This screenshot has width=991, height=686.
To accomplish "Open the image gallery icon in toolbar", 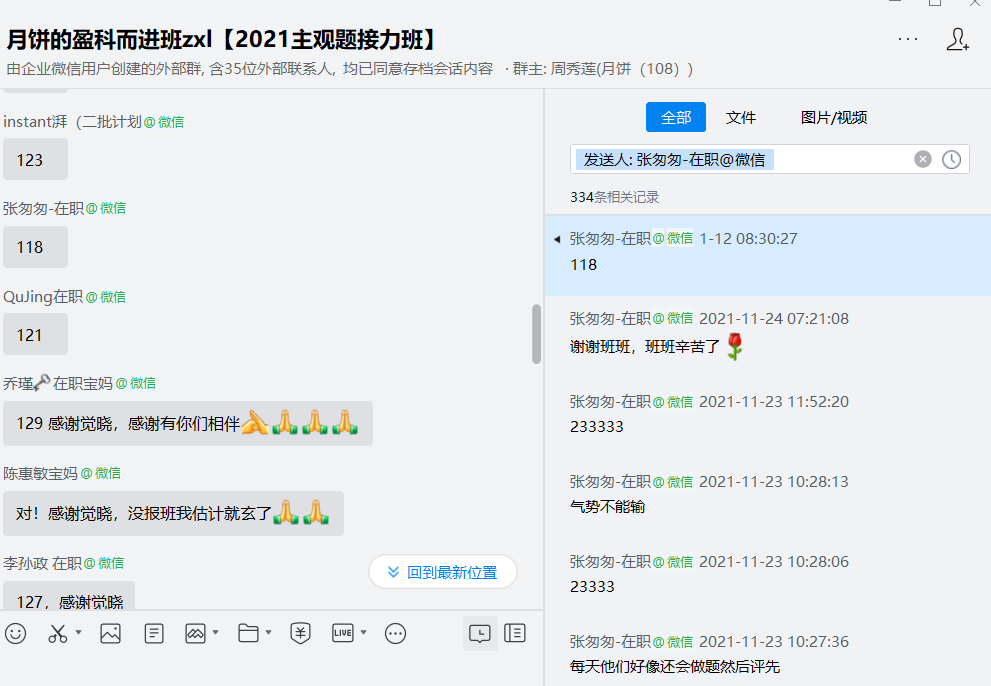I will [195, 633].
